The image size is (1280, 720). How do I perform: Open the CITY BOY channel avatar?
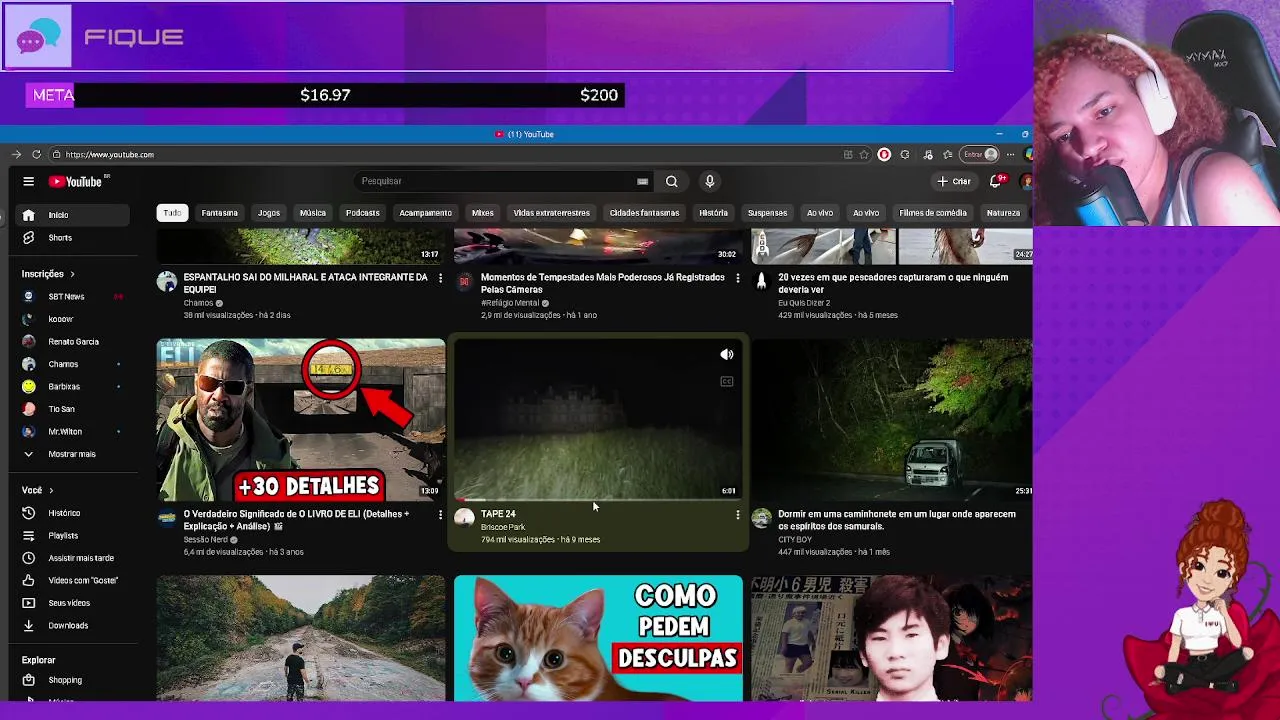762,517
